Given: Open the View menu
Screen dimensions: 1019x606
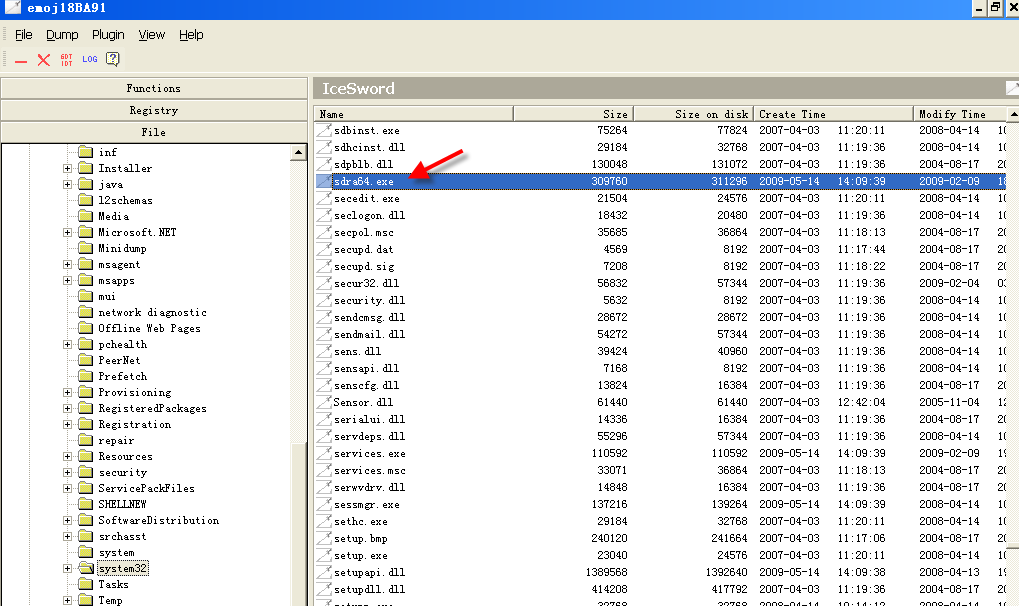Looking at the screenshot, I should [x=152, y=35].
